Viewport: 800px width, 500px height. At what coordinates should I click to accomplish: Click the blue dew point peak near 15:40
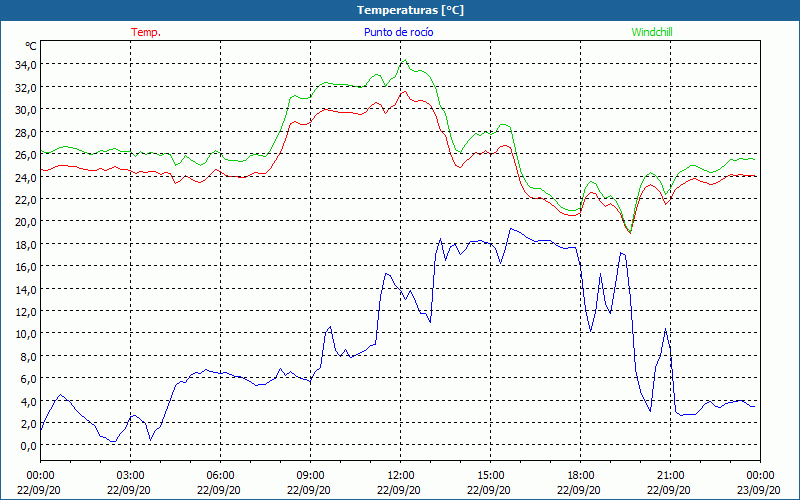coord(511,229)
